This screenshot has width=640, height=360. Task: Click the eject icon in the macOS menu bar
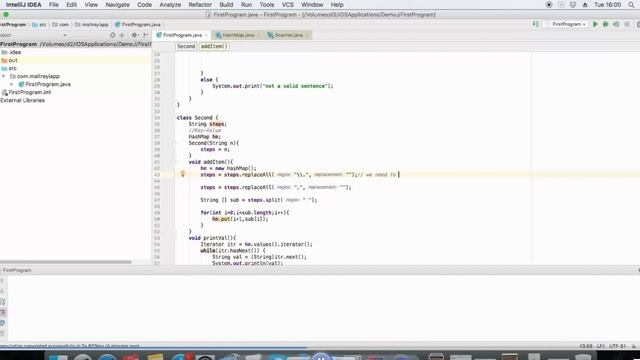[585, 5]
